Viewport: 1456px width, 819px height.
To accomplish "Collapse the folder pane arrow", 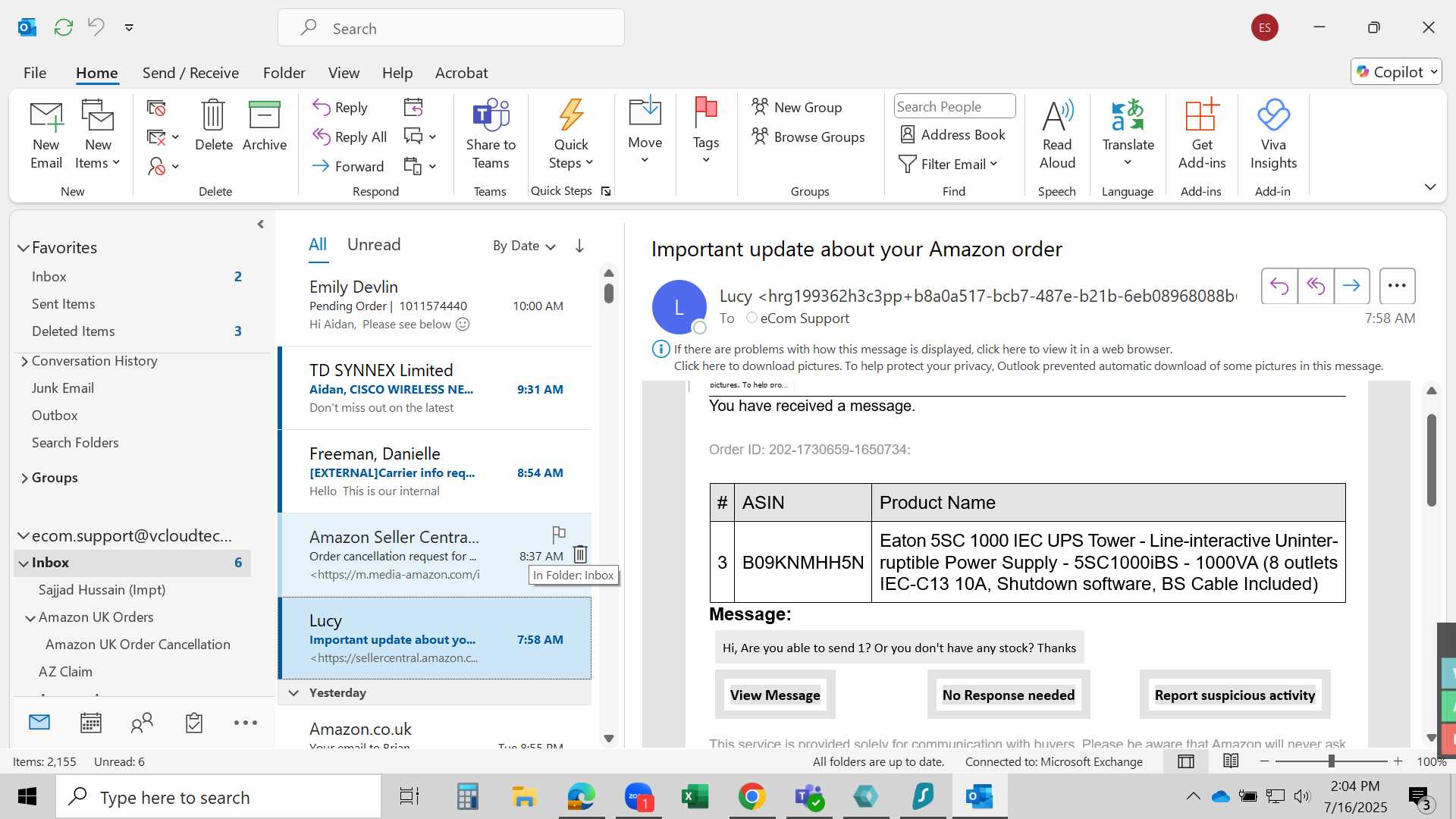I will click(x=260, y=224).
